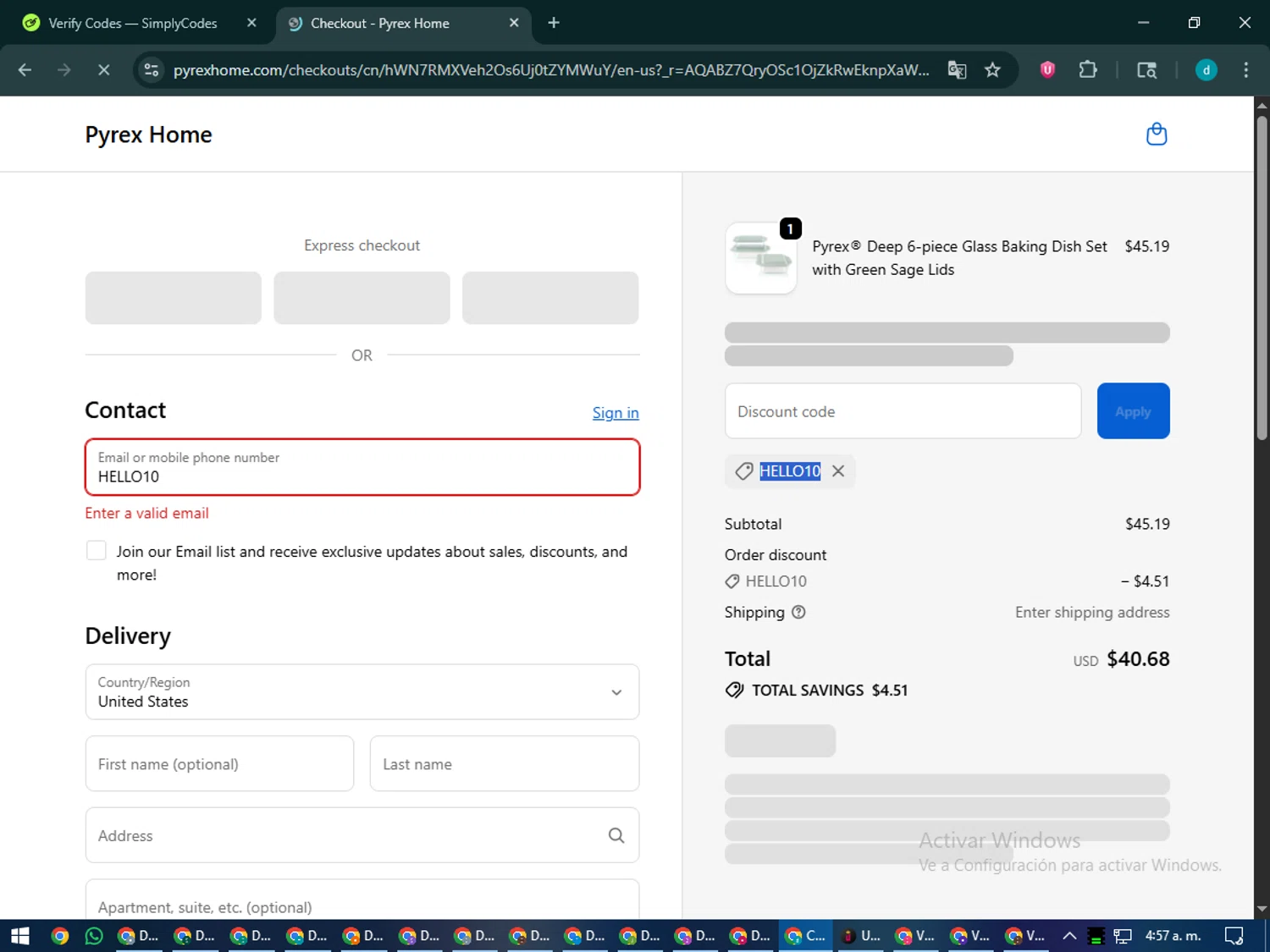Focus the Apartment, suite field

tap(362, 900)
